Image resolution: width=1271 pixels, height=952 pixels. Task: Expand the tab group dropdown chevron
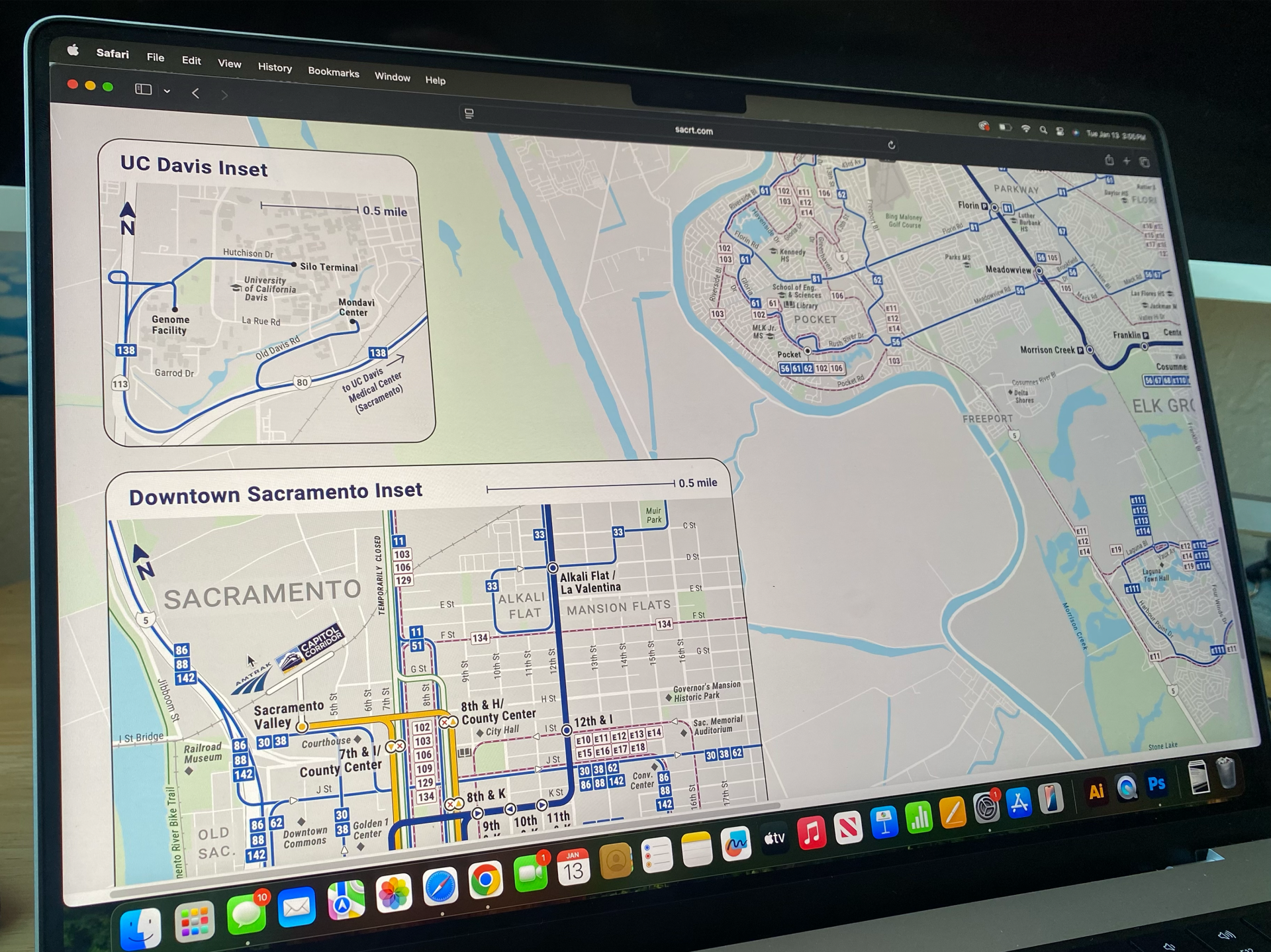[x=167, y=91]
